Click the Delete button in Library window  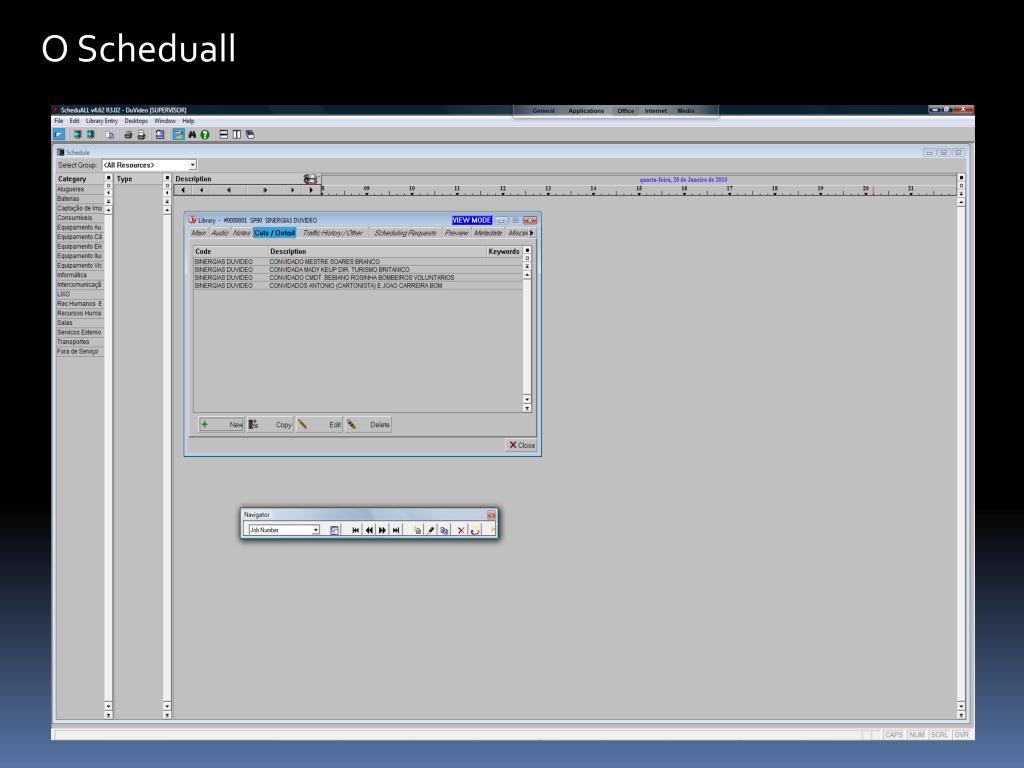(x=368, y=424)
